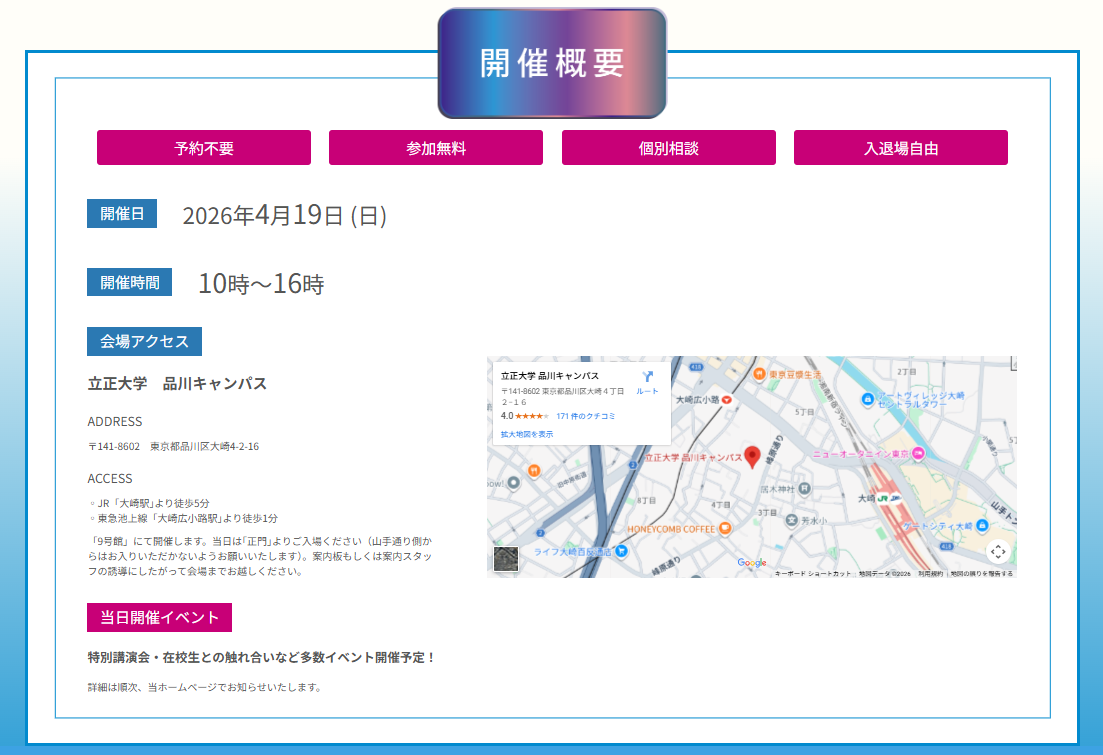This screenshot has width=1103, height=755.
Task: Click the 居木神社 shrine marker
Action: (805, 489)
